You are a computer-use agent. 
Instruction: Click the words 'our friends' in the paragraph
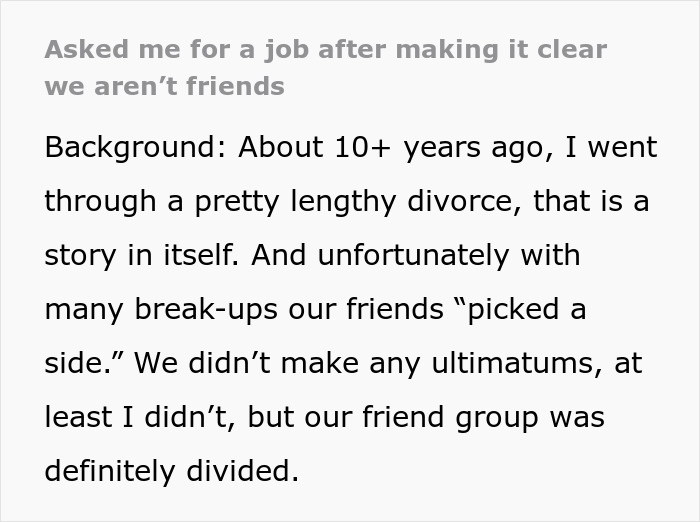pyautogui.click(x=366, y=309)
